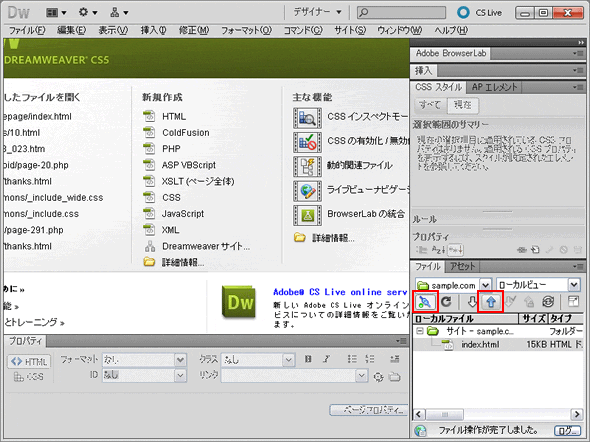Click the search input field
Screen dimensions: 590x442
(x=401, y=12)
